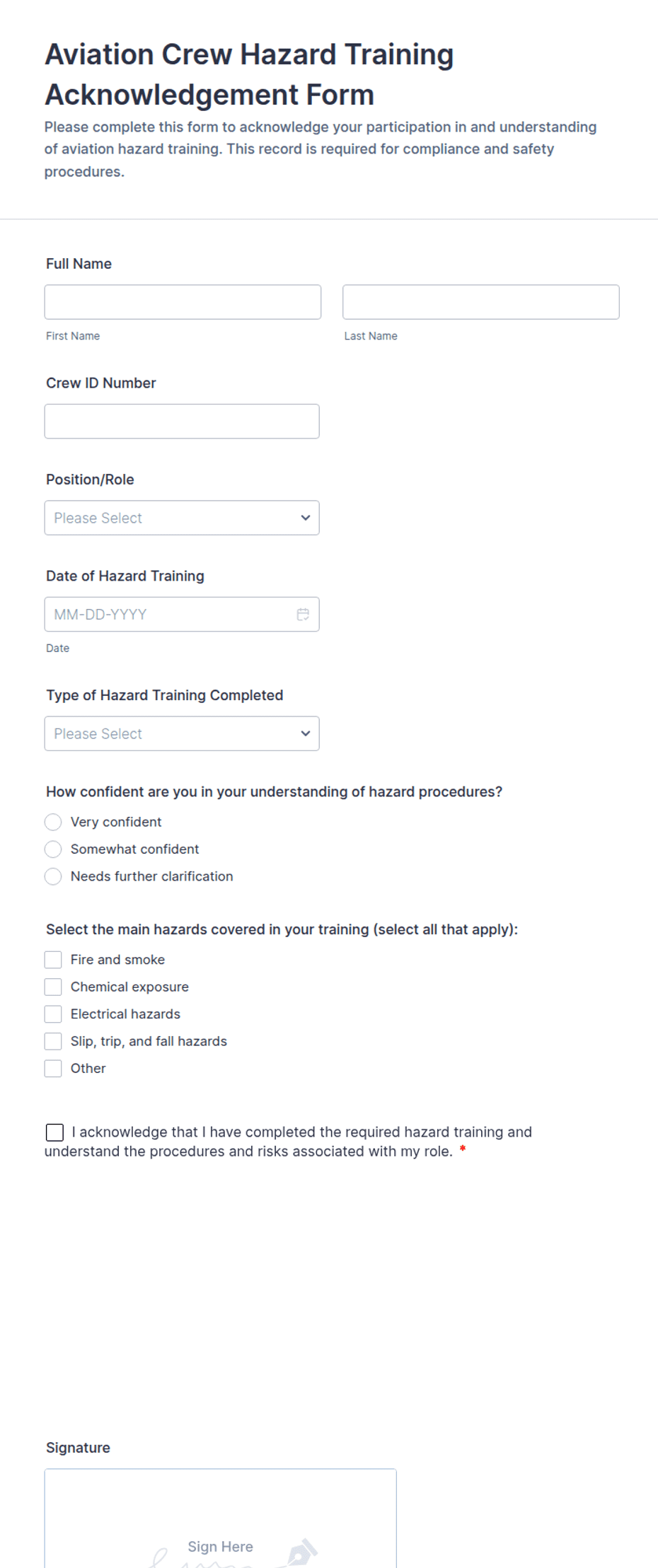The width and height of the screenshot is (658, 1568).
Task: Check the training acknowledgement statement box
Action: point(54,1132)
